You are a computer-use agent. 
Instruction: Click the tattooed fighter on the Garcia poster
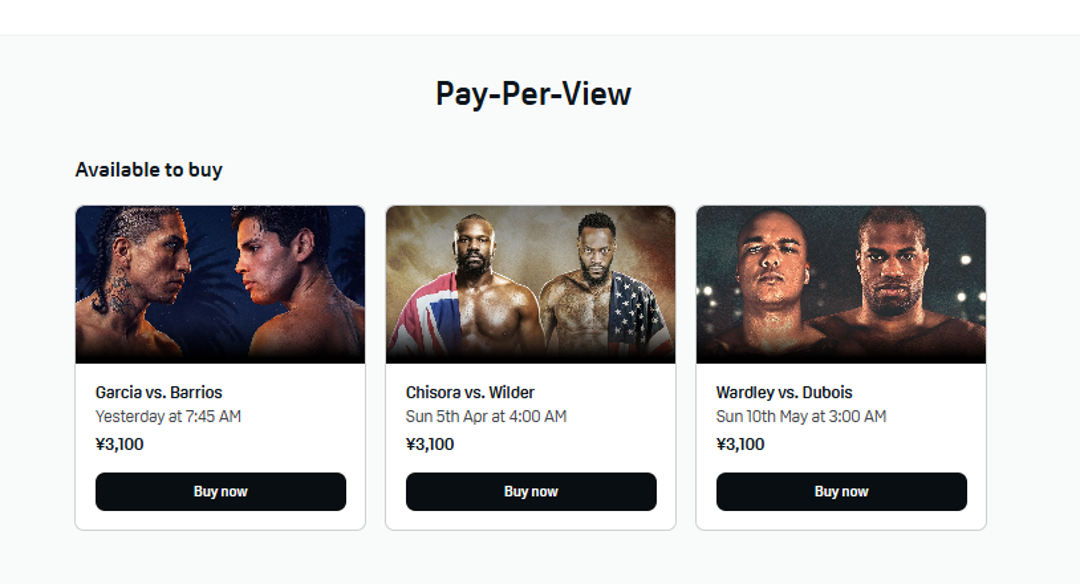click(135, 285)
